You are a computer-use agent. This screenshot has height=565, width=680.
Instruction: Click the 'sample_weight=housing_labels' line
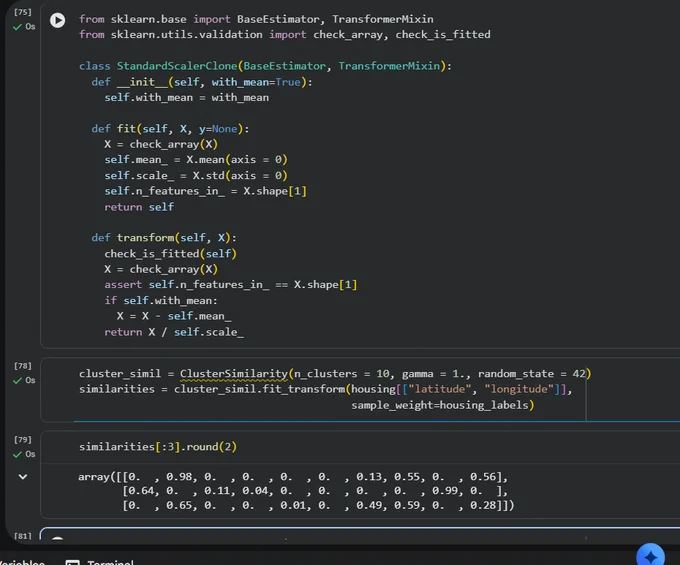point(442,405)
